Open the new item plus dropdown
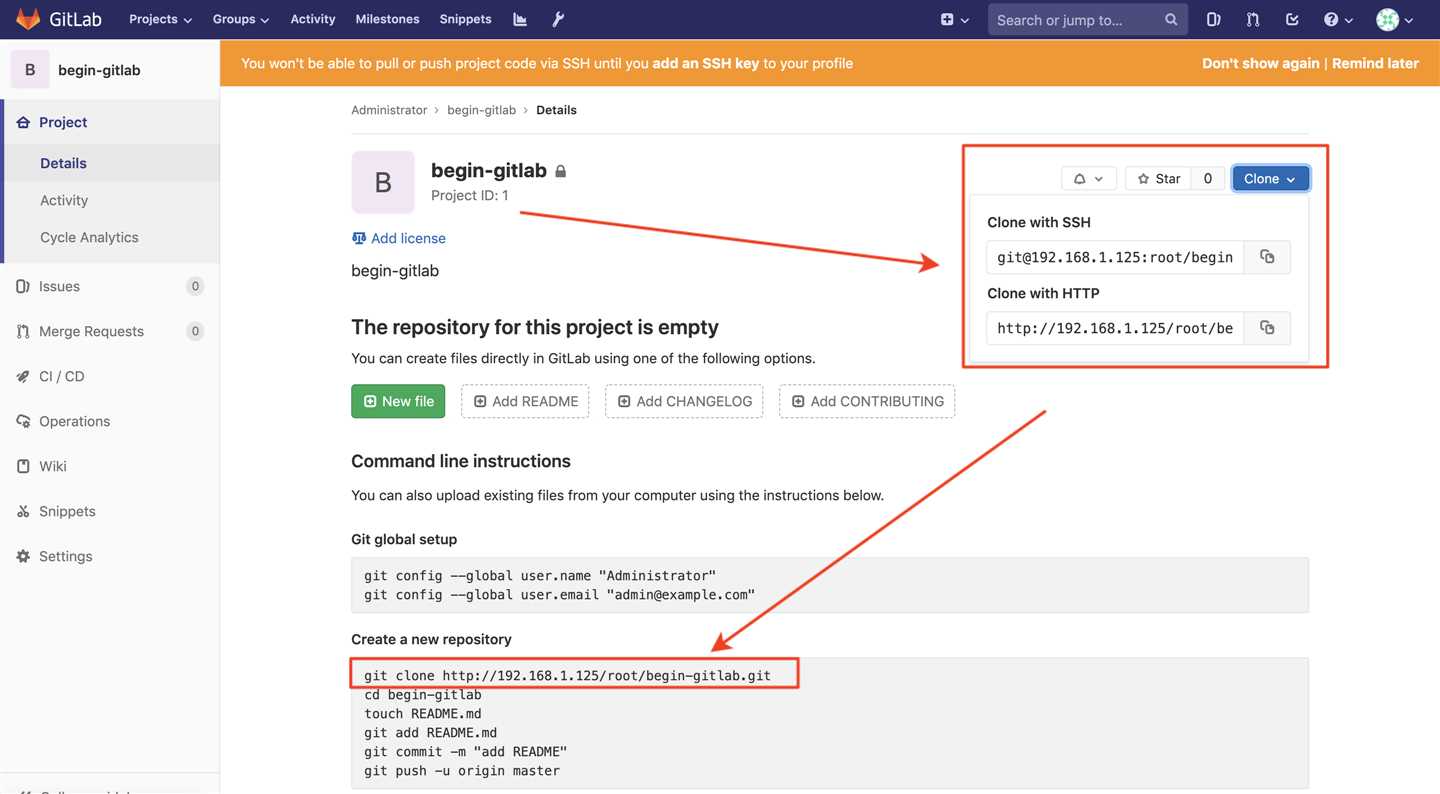Viewport: 1440px width, 794px height. tap(955, 19)
